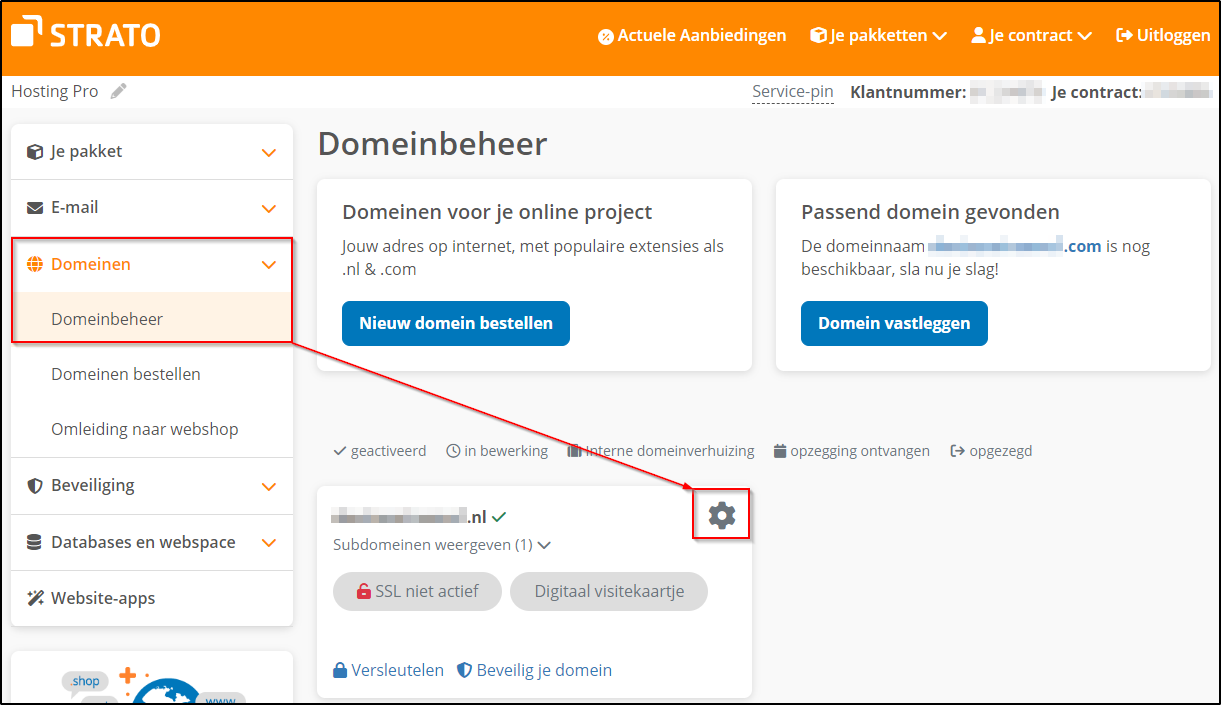The image size is (1221, 705).
Task: Open Omleiding naar webshop
Action: click(145, 429)
